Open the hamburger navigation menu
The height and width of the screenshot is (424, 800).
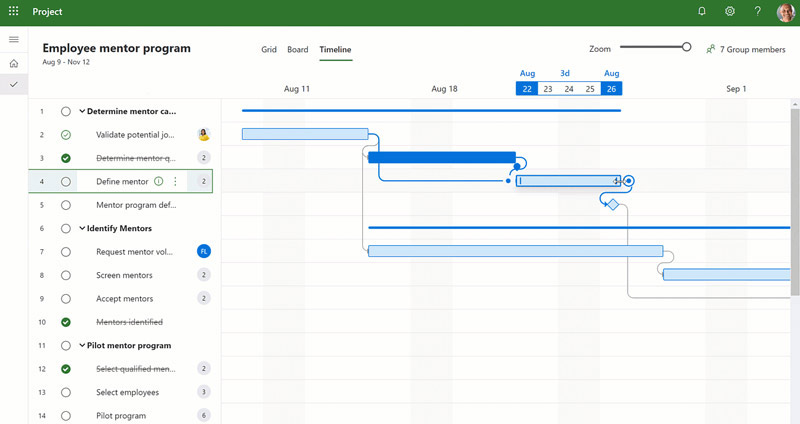pos(14,39)
